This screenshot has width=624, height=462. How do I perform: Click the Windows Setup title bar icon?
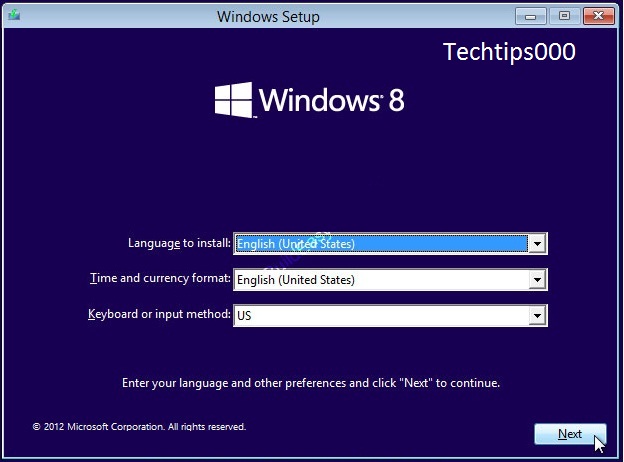click(x=14, y=15)
